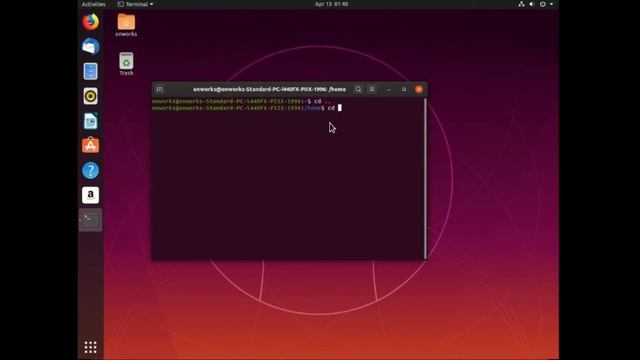Image resolution: width=640 pixels, height=360 pixels.
Task: Open the Amazon launcher in dock
Action: pos(91,195)
